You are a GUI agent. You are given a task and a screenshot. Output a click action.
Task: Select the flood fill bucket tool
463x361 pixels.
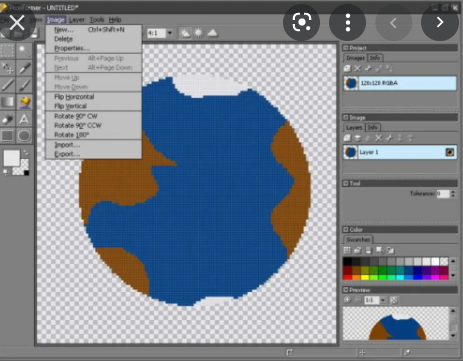[x=24, y=102]
